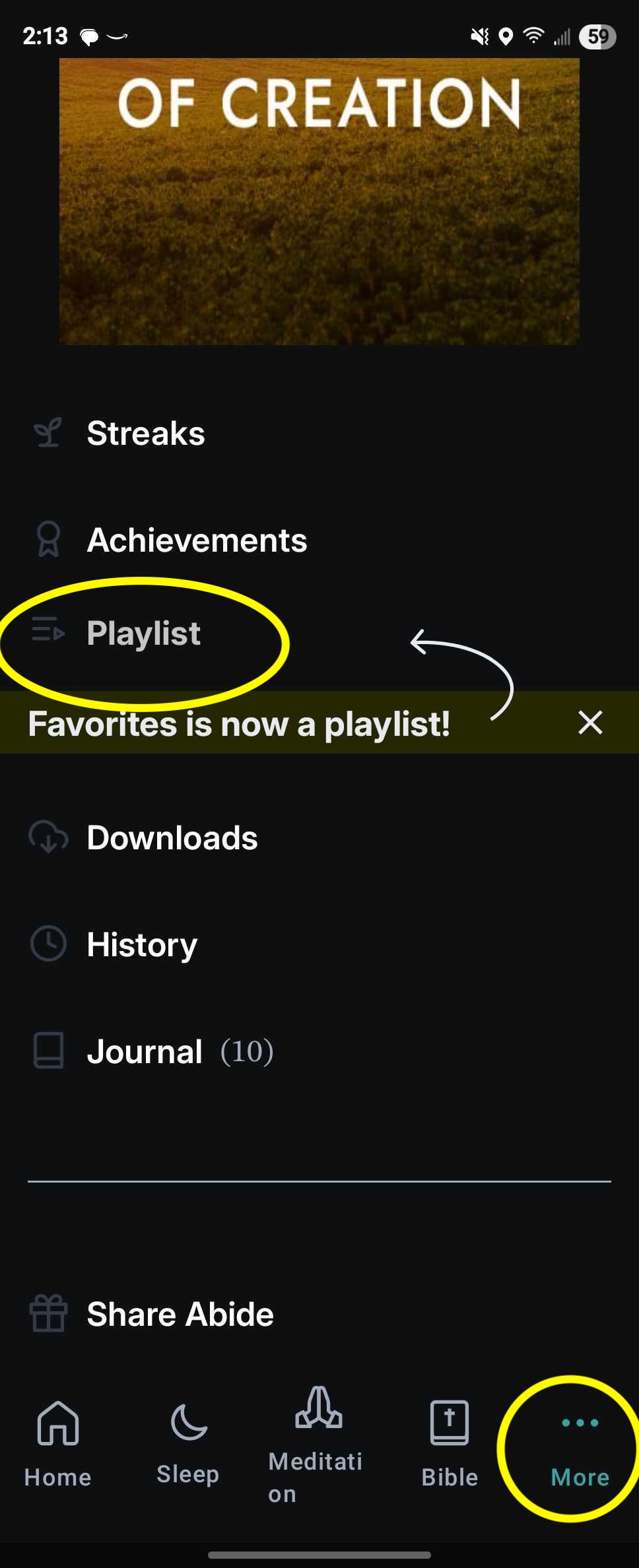Tap the History clock icon
639x1568 pixels.
[x=48, y=944]
